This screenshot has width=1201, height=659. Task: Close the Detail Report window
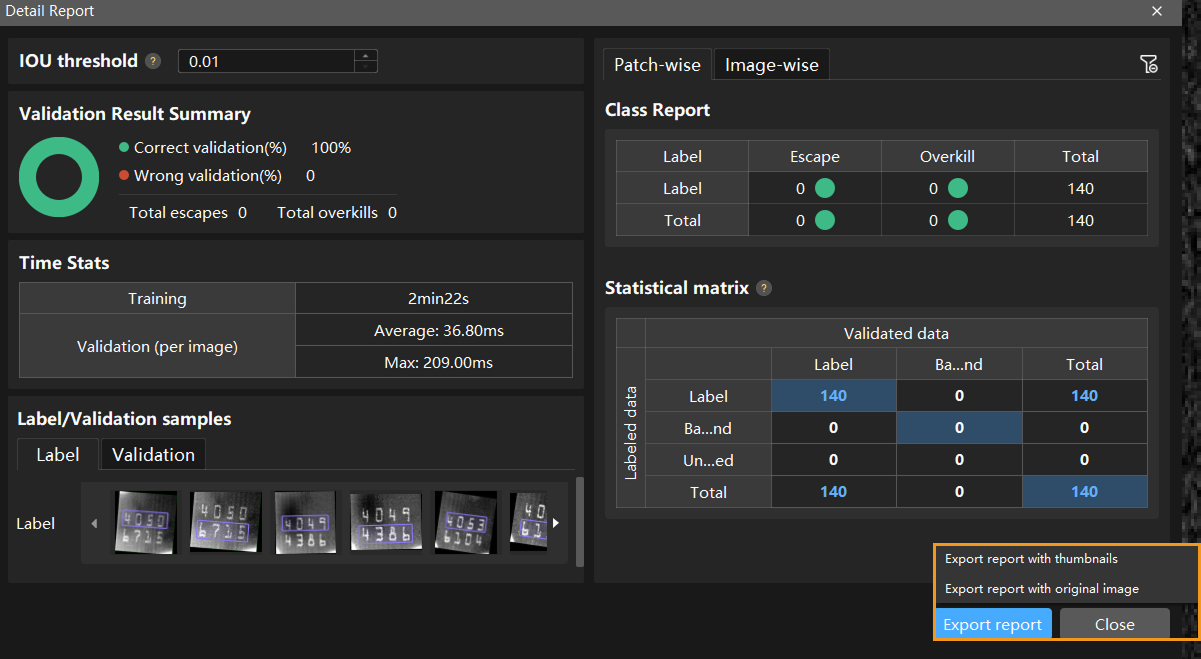tap(1157, 11)
